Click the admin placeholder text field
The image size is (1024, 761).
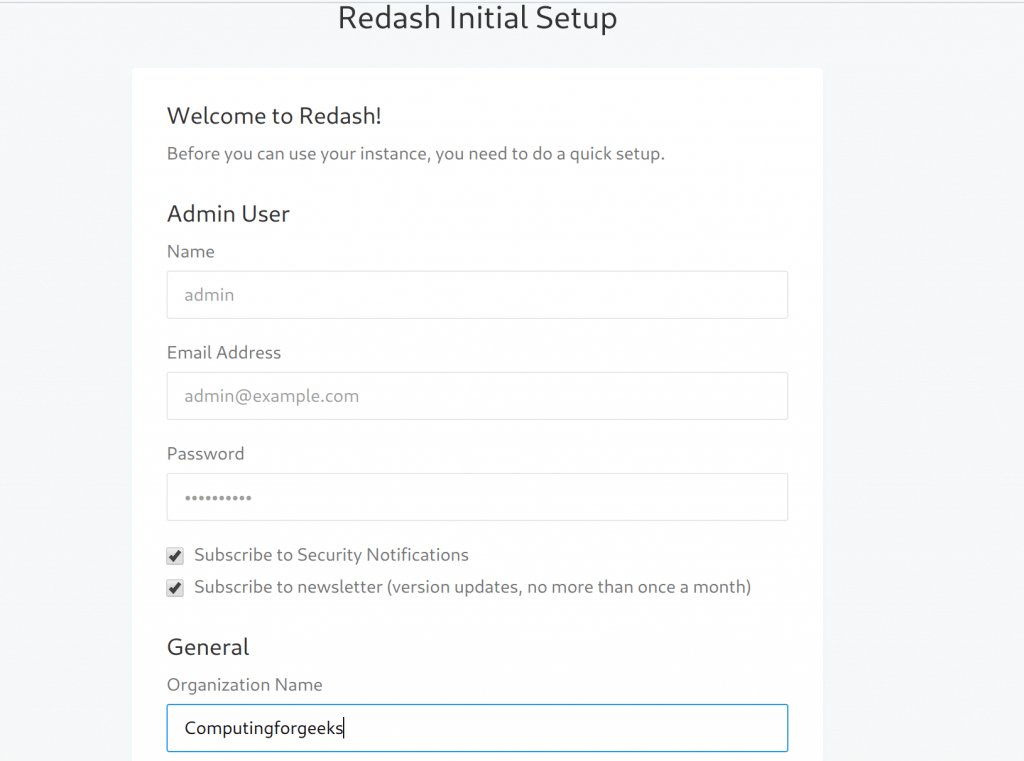pyautogui.click(x=477, y=294)
